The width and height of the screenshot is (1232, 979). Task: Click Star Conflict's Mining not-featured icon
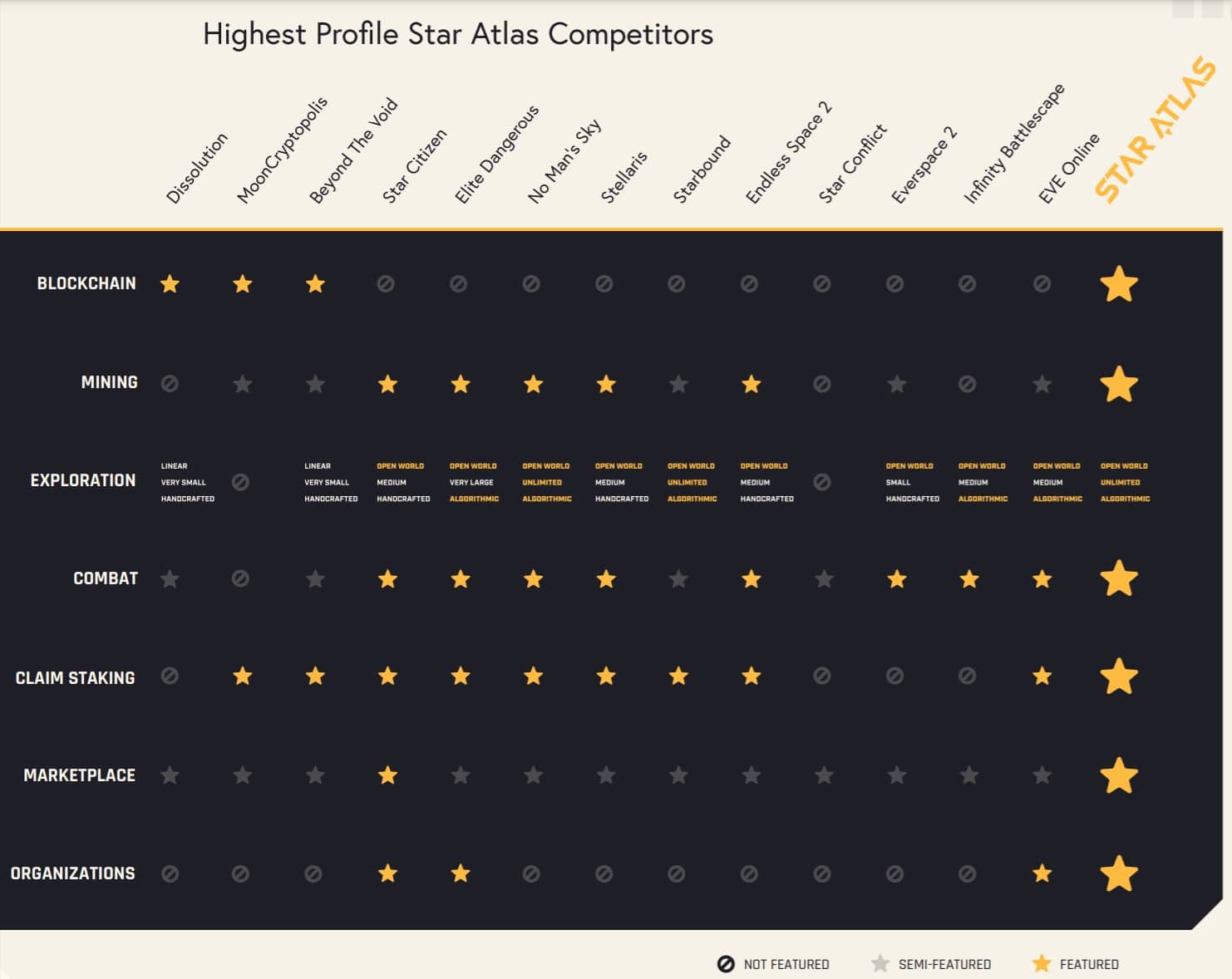[x=821, y=384]
